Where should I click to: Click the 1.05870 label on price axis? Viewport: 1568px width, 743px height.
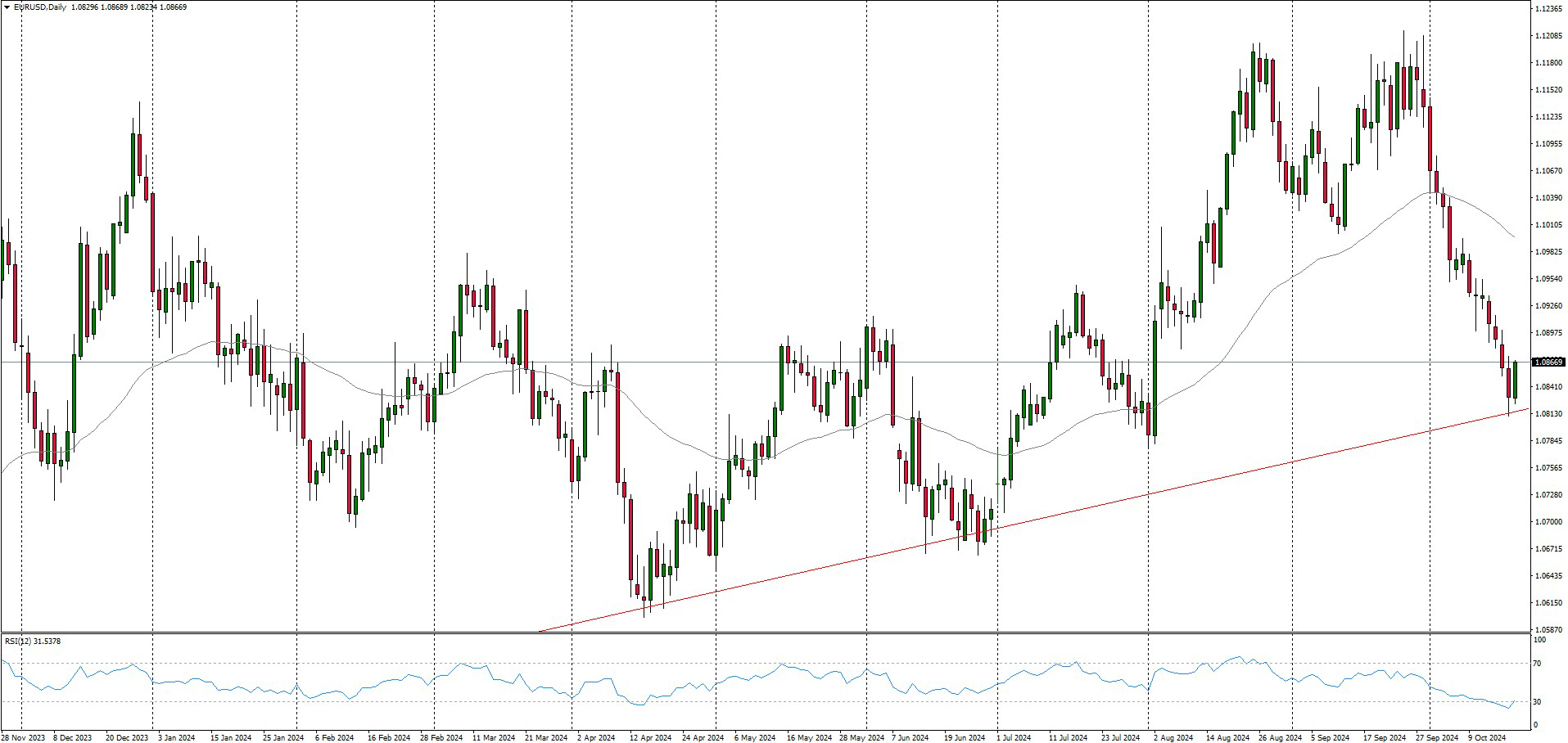[x=1548, y=630]
